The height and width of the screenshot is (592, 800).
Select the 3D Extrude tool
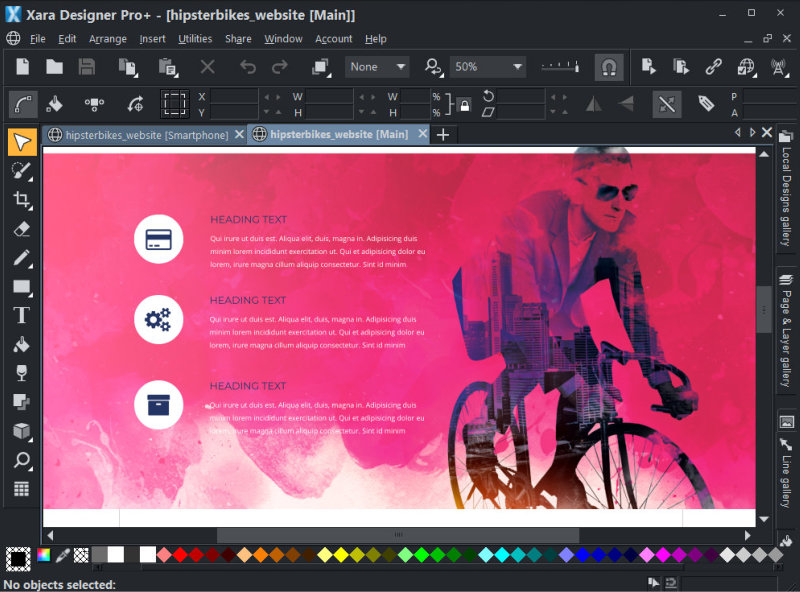22,429
